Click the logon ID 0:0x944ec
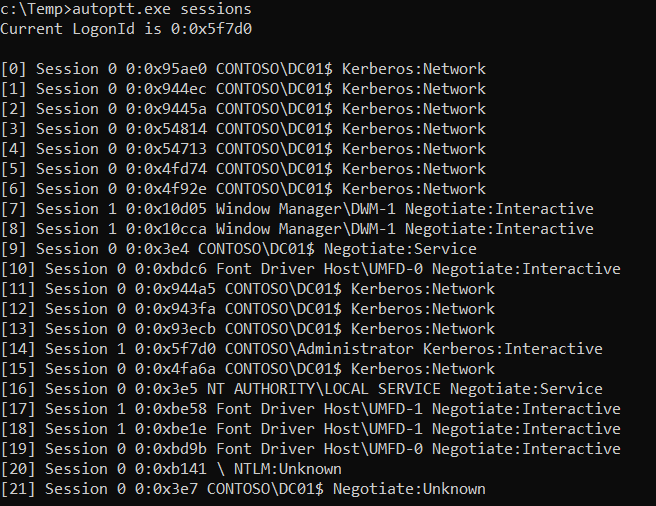656x506 pixels. (167, 89)
